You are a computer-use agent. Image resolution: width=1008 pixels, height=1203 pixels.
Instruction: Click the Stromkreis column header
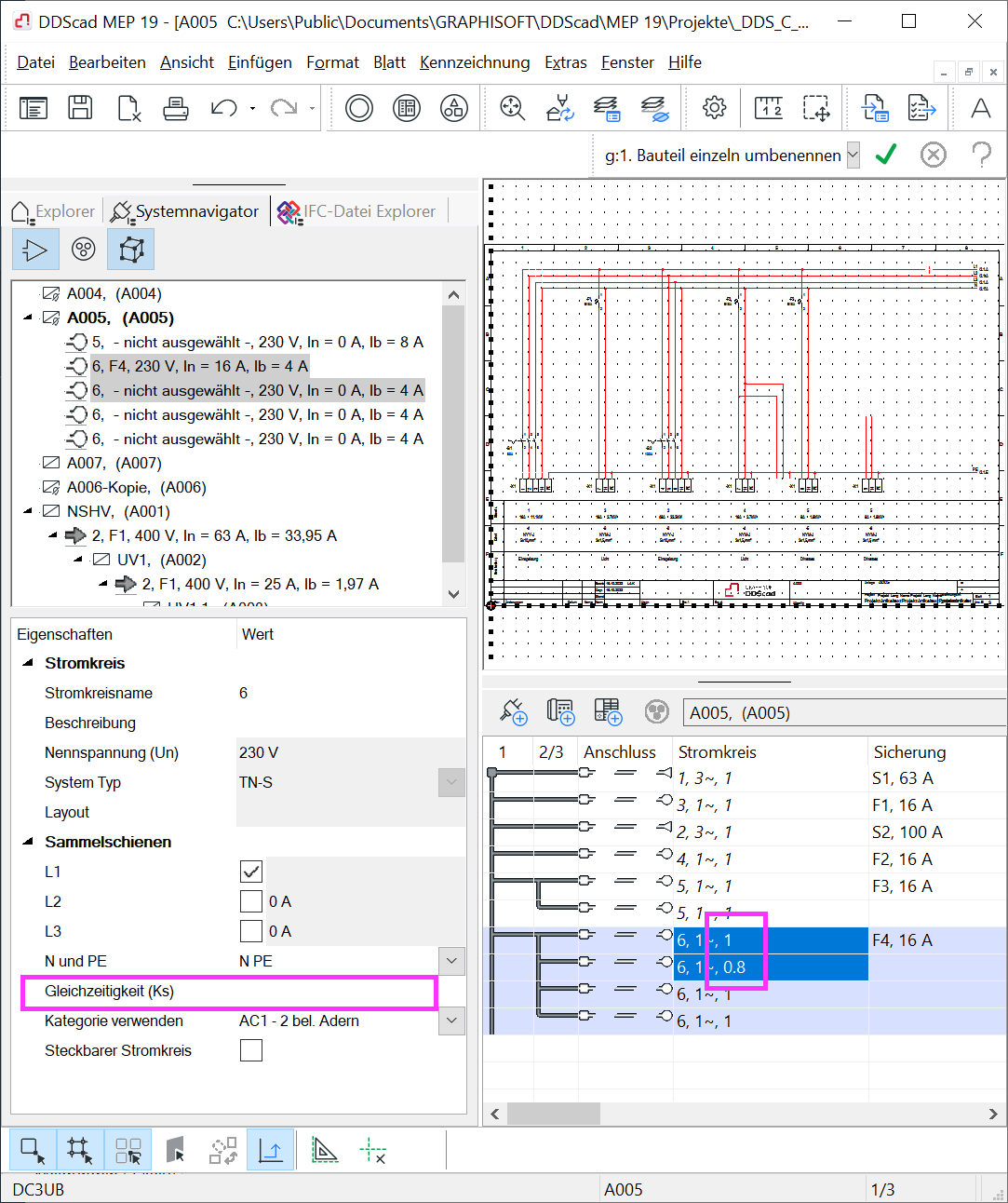[717, 752]
